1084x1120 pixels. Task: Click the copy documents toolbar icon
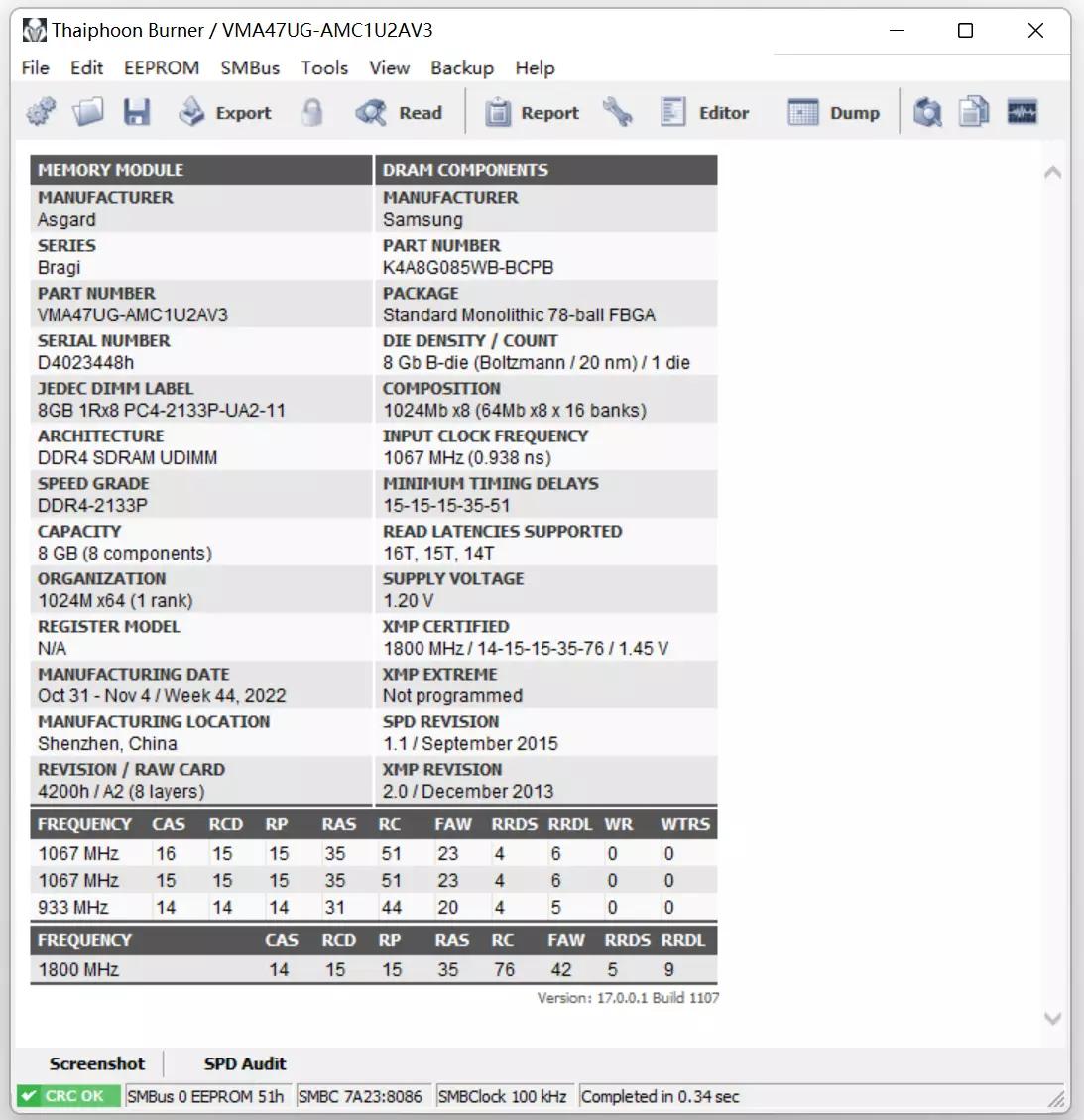coord(974,112)
